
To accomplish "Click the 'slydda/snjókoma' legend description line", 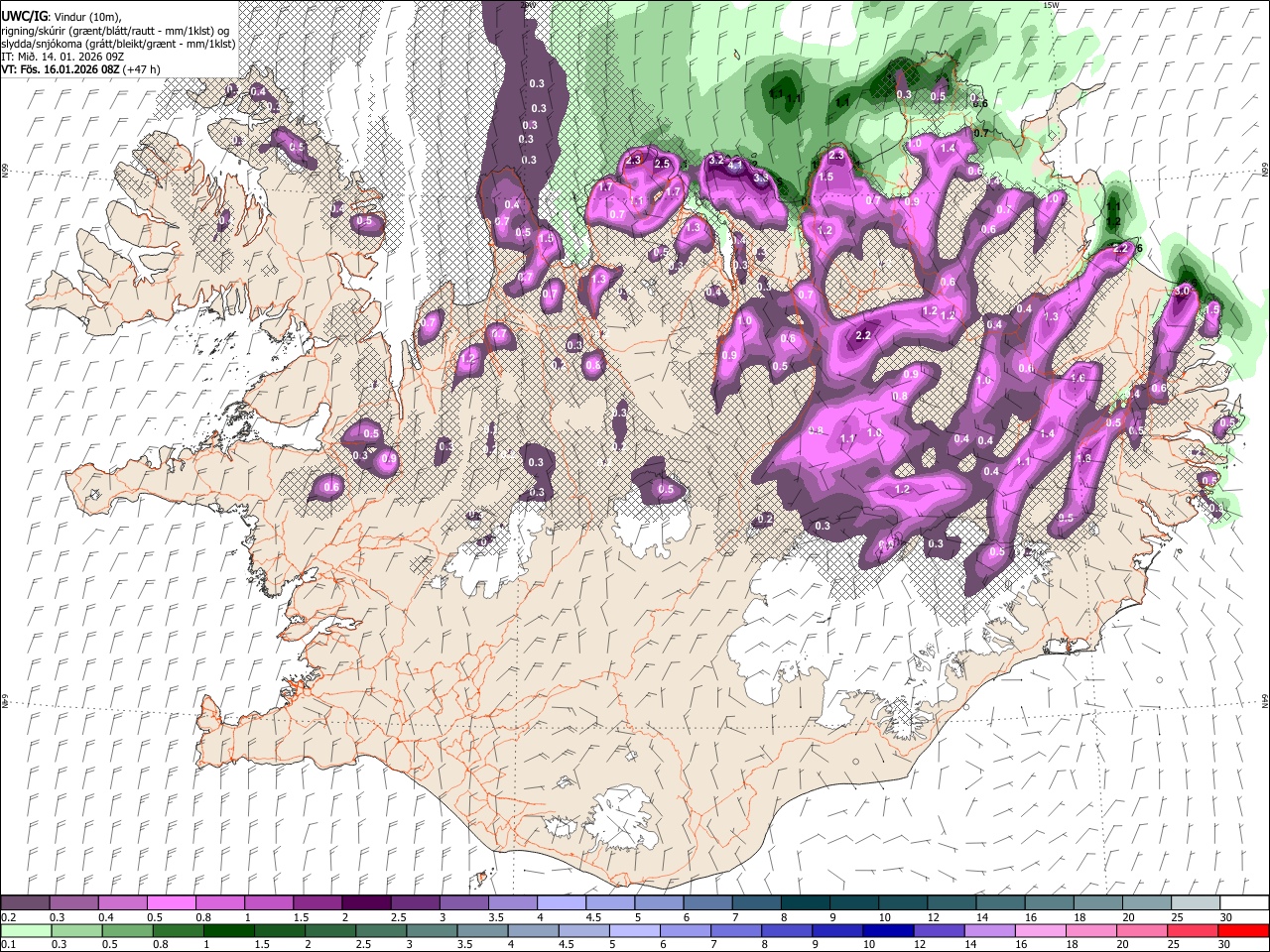I will [118, 44].
